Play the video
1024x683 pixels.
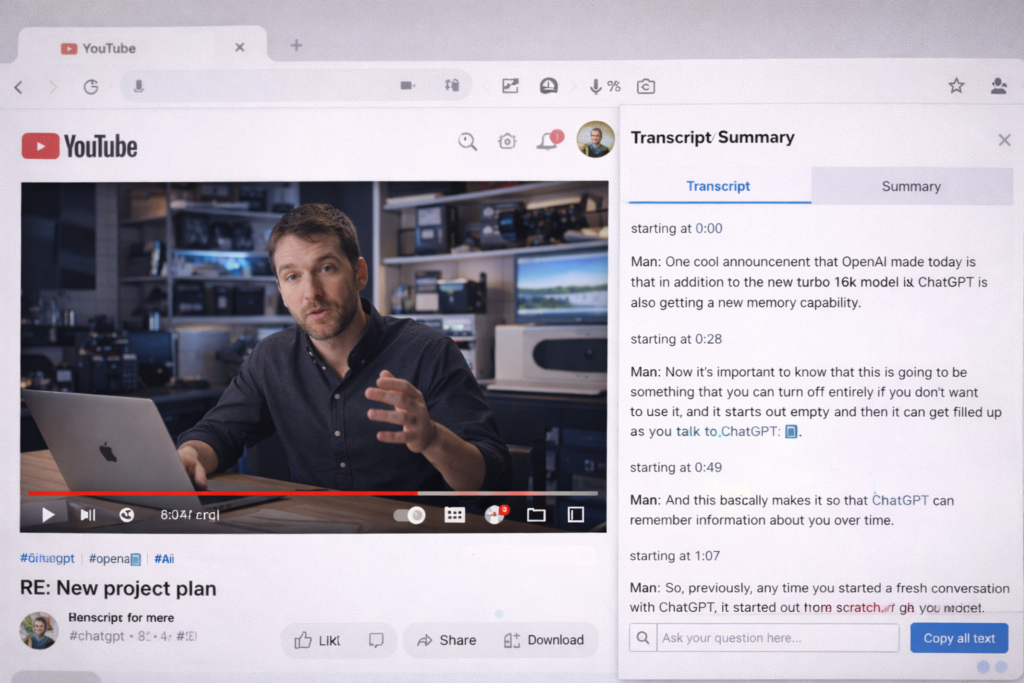[x=48, y=514]
